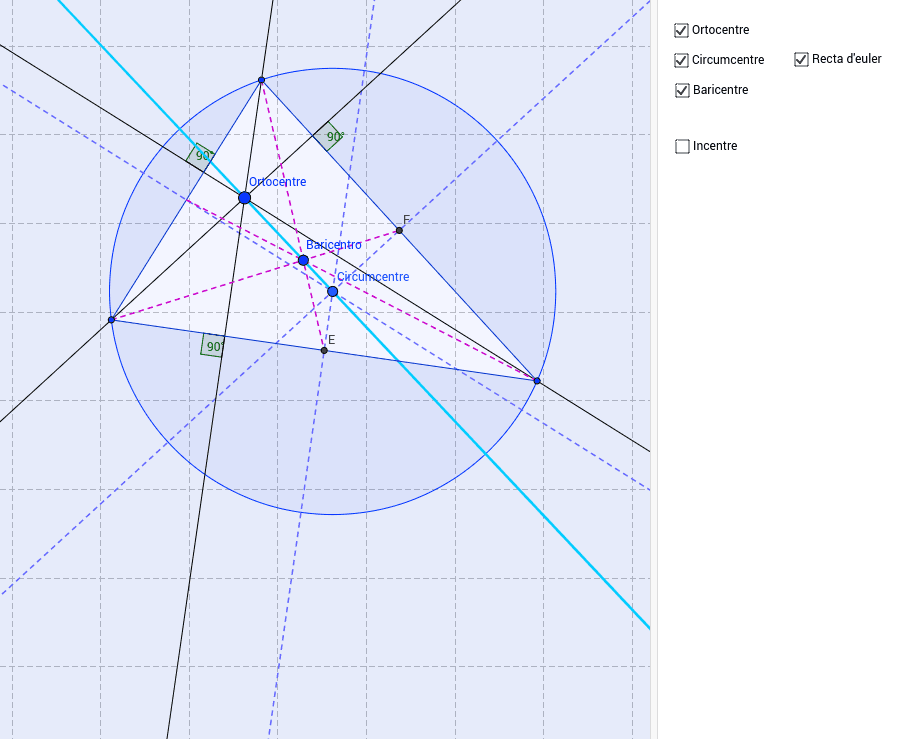
Task: Uncheck the Ortocentre checkbox
Action: coord(681,30)
